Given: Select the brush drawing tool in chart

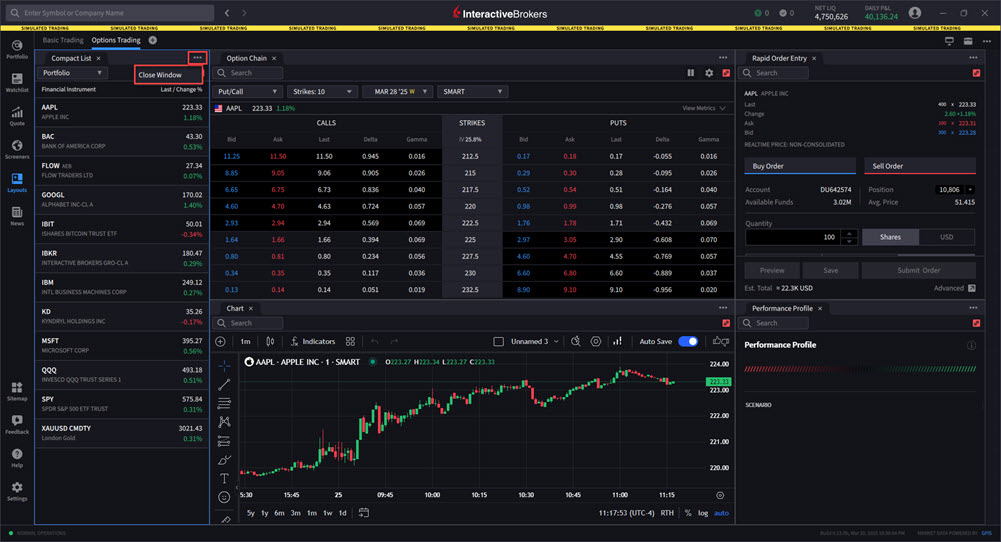Looking at the screenshot, I should point(224,460).
